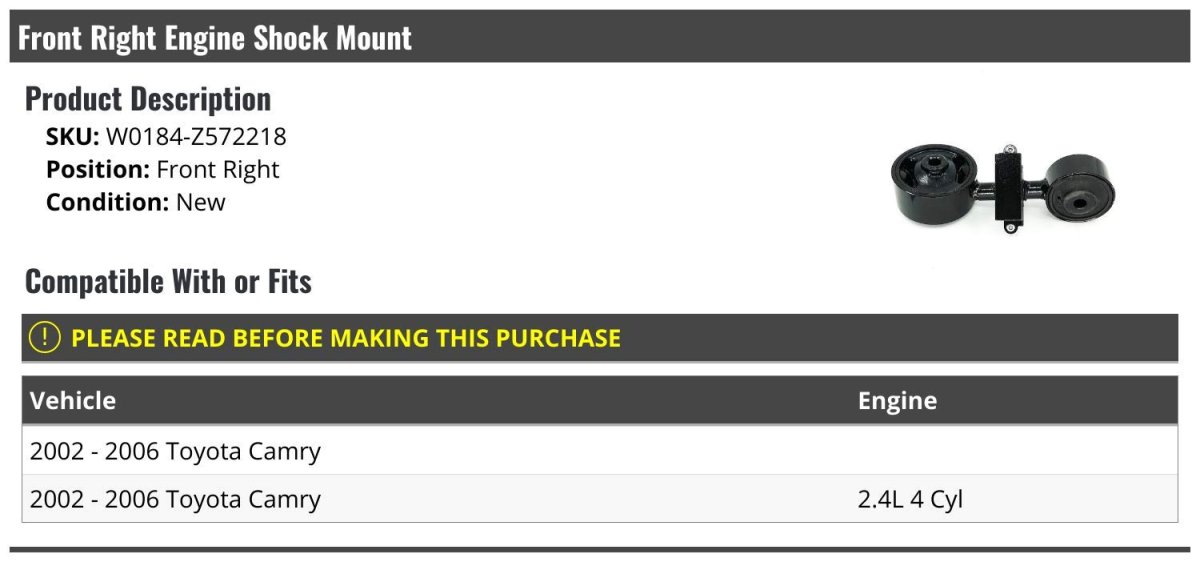Image resolution: width=1200 pixels, height=562 pixels.
Task: Click the 'Engine' column header
Action: click(x=897, y=401)
